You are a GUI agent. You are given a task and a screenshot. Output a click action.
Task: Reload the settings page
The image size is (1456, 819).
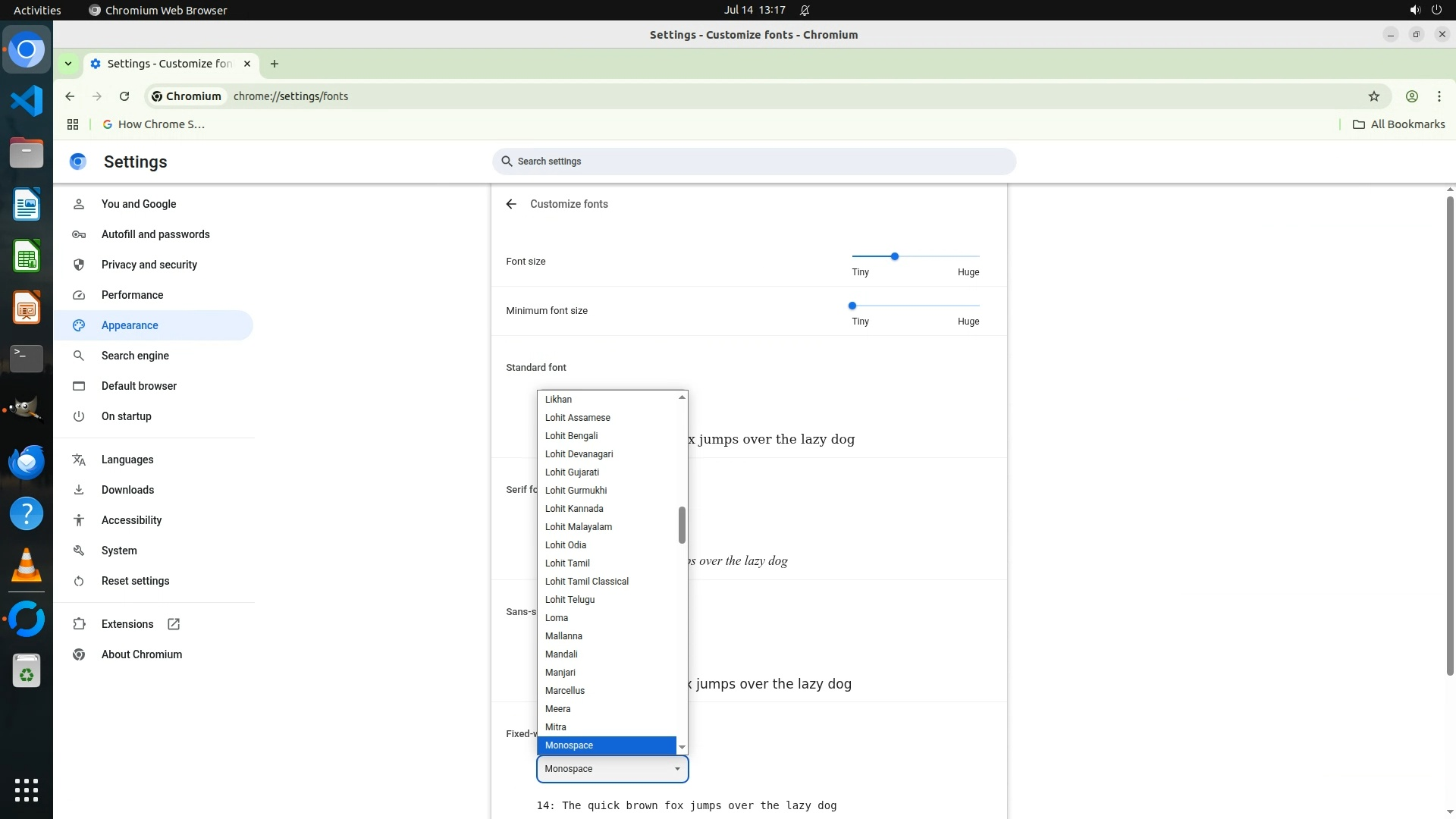pos(124,96)
